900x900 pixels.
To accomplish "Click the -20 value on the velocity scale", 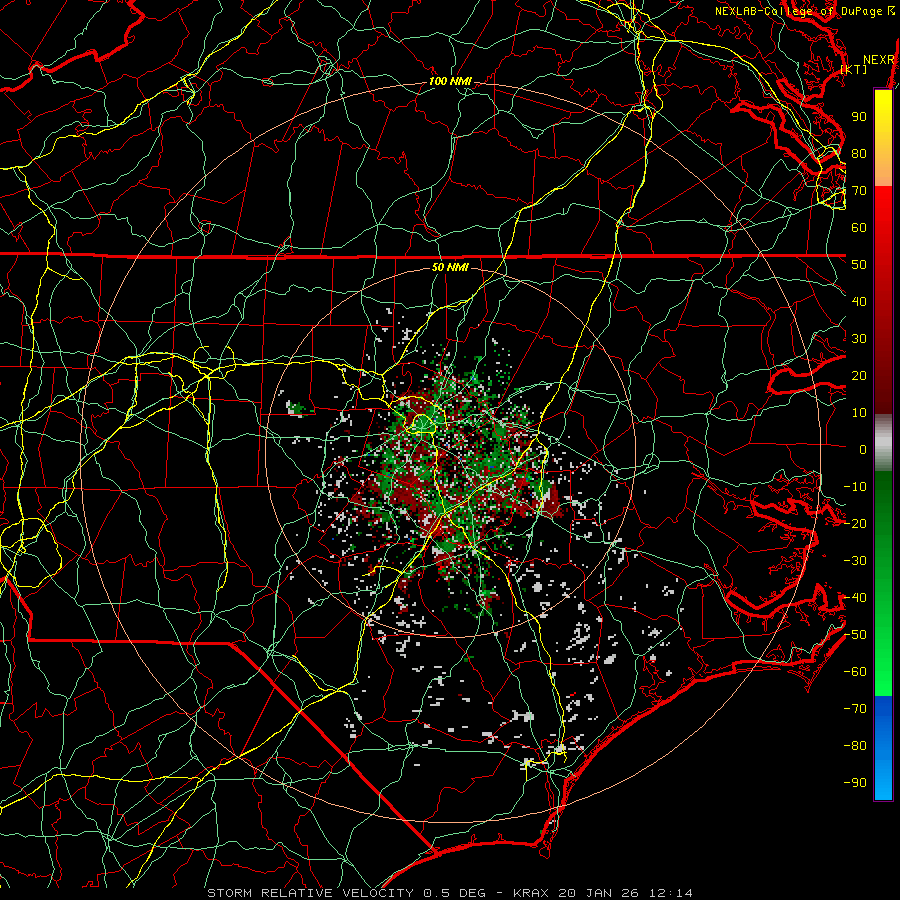I will 855,524.
